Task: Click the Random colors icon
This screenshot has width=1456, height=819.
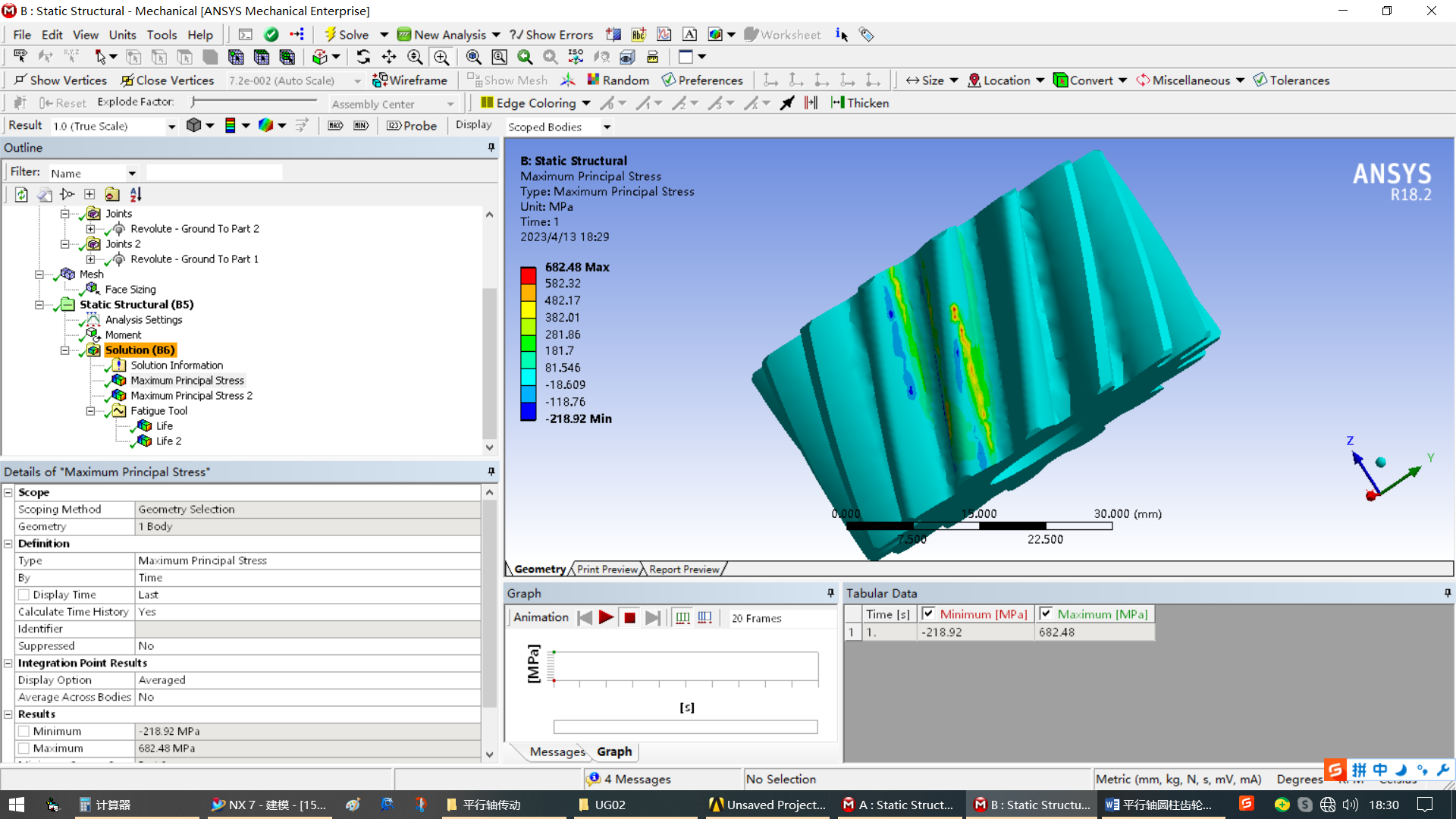Action: pyautogui.click(x=618, y=80)
